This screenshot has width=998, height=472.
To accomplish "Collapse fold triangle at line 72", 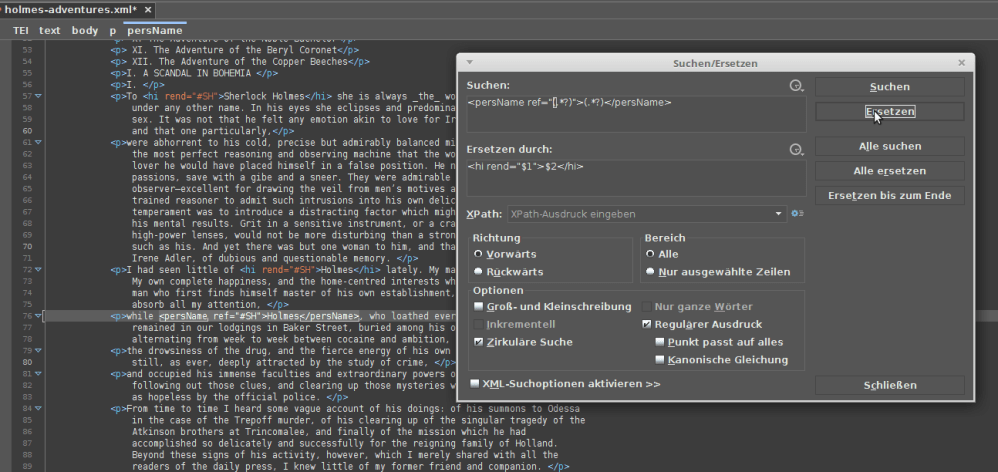I will coord(39,270).
